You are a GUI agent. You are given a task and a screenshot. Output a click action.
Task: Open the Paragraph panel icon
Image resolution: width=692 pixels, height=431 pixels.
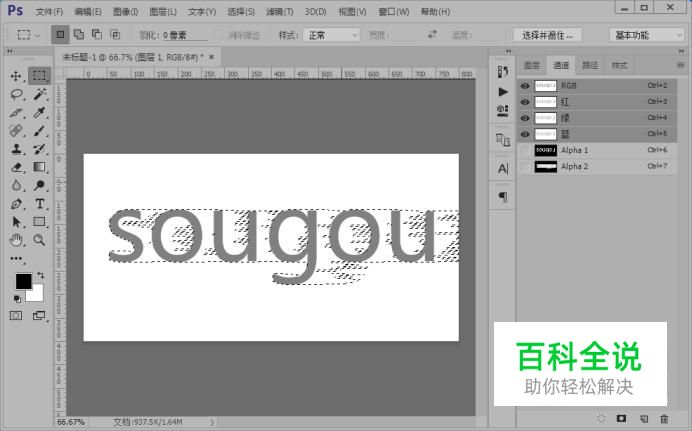click(x=503, y=197)
